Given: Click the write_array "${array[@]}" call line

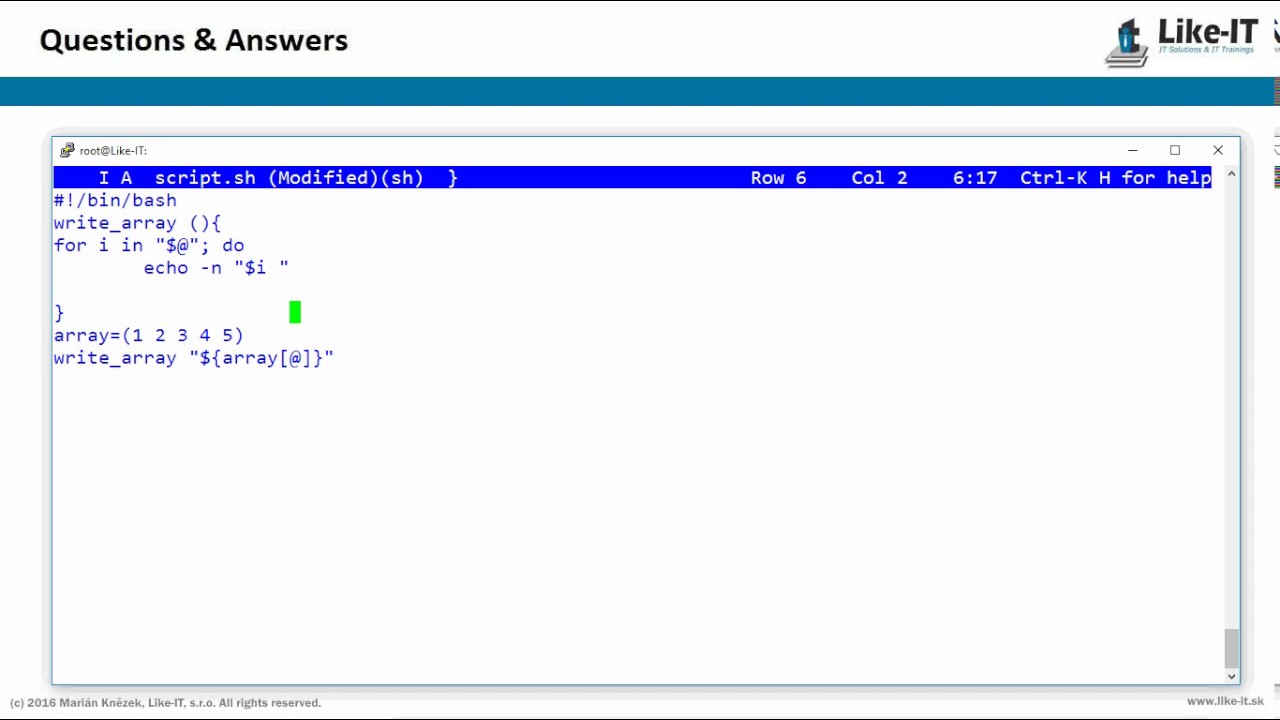Looking at the screenshot, I should coord(194,357).
